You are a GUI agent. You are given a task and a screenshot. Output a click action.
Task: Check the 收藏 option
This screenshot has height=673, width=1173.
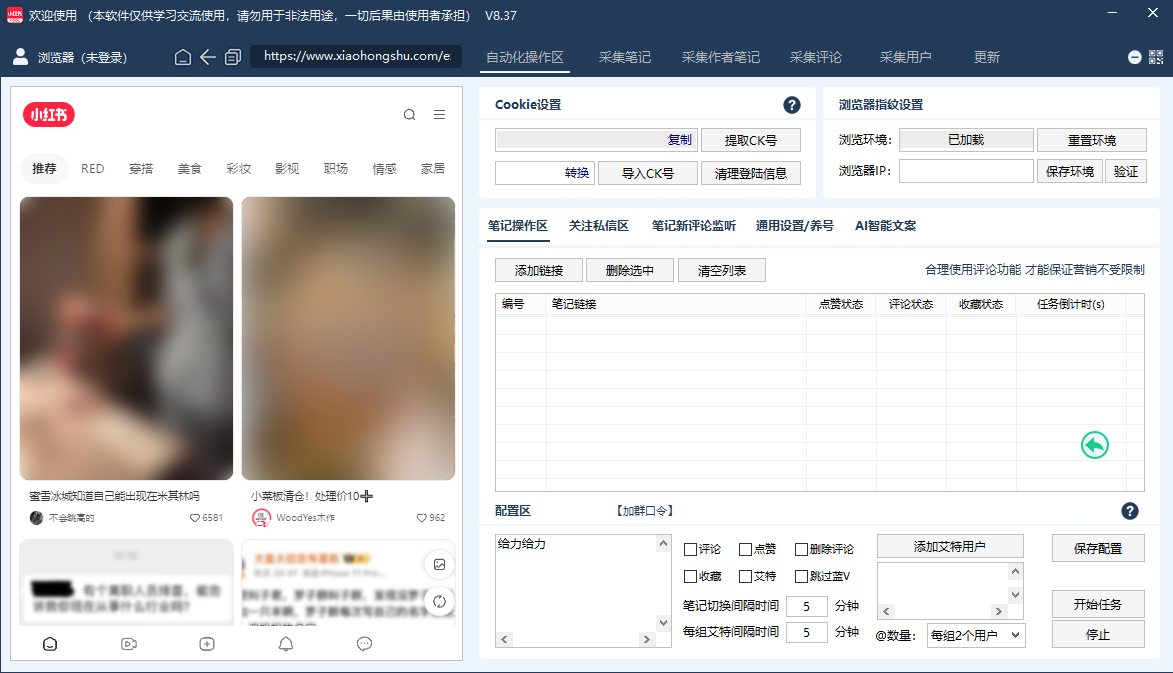[690, 577]
